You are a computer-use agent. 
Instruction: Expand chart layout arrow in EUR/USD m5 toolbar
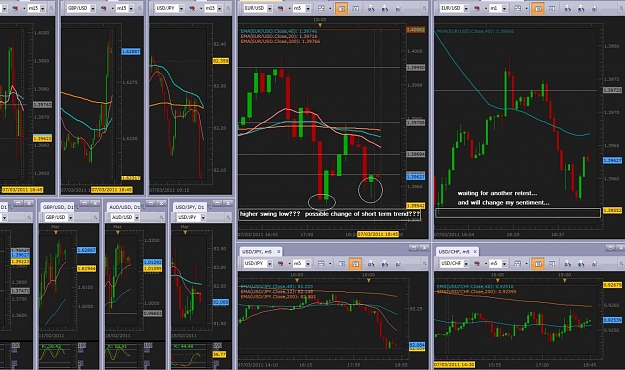(x=330, y=8)
